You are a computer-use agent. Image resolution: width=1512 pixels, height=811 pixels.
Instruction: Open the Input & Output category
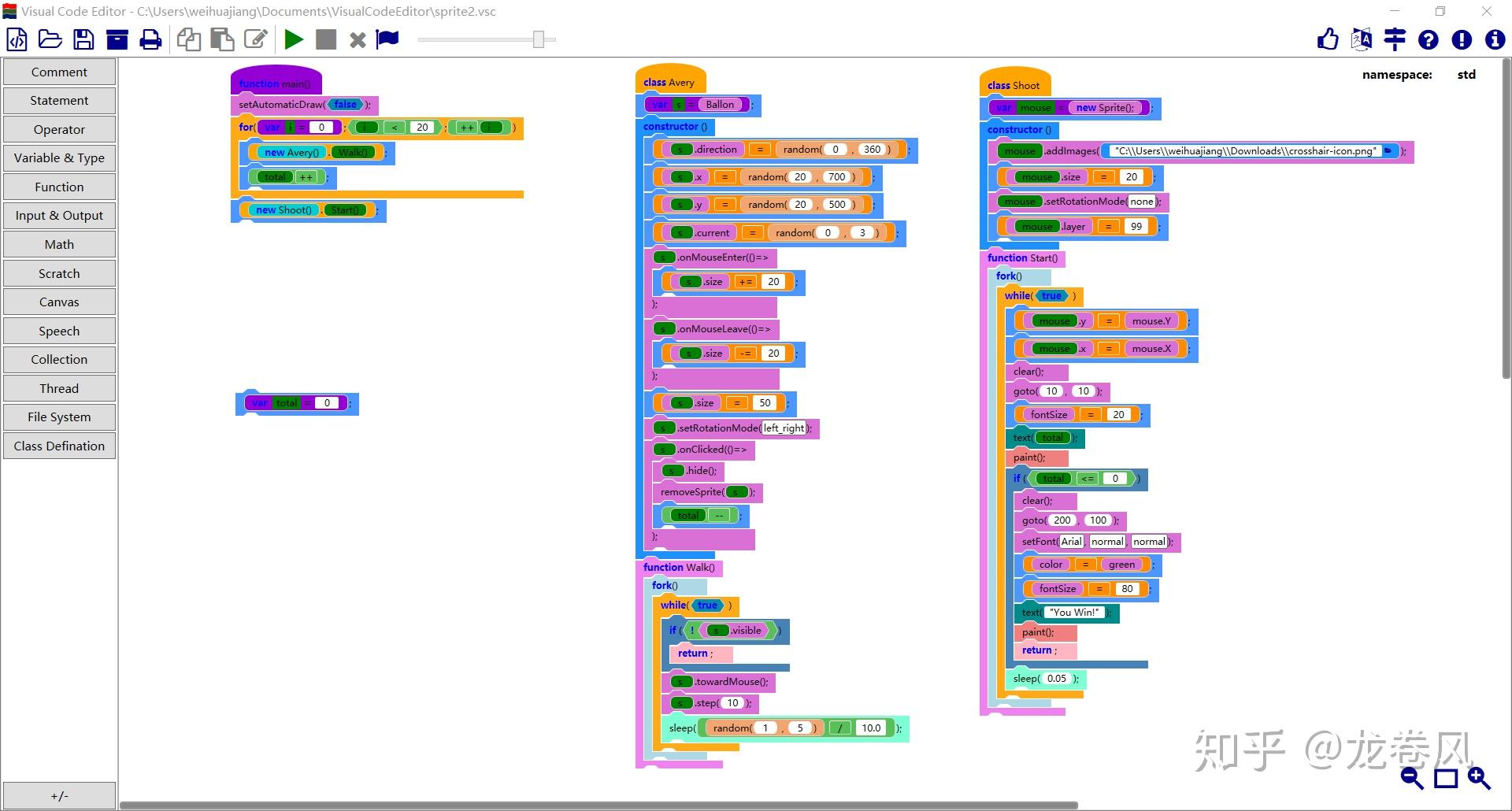click(59, 215)
